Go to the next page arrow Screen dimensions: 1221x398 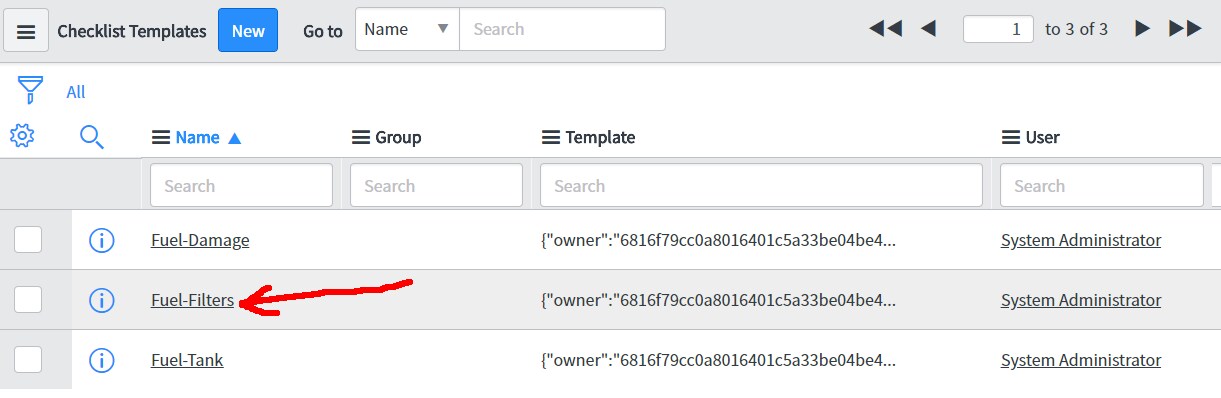(x=1142, y=29)
